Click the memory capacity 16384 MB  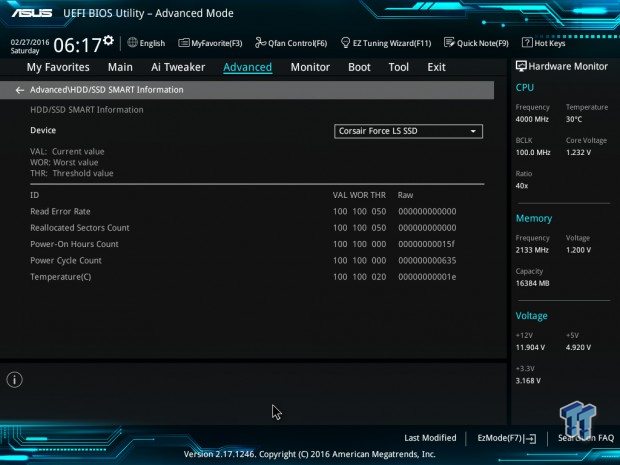533,284
